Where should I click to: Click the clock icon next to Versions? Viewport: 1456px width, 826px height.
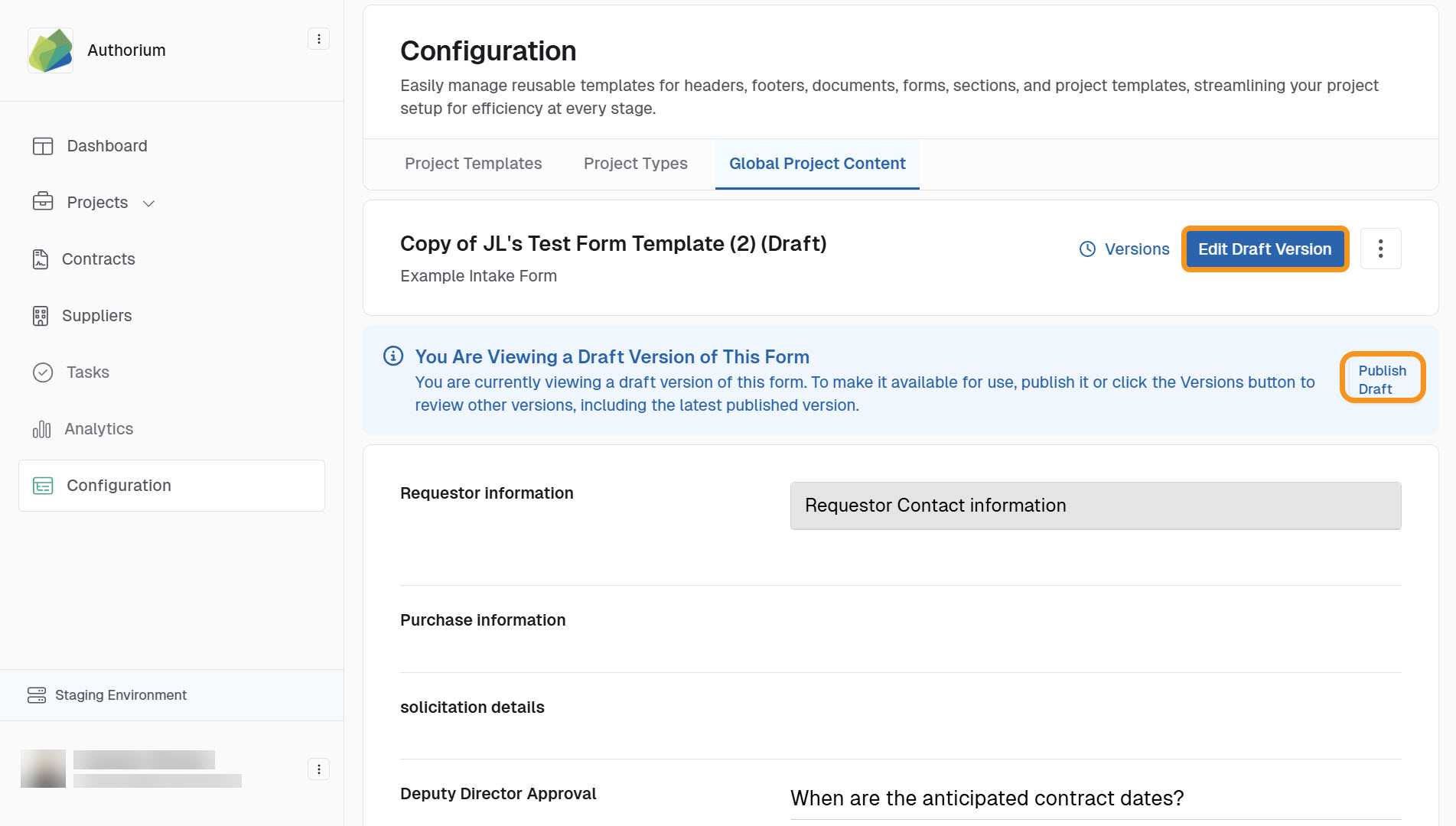tap(1088, 249)
